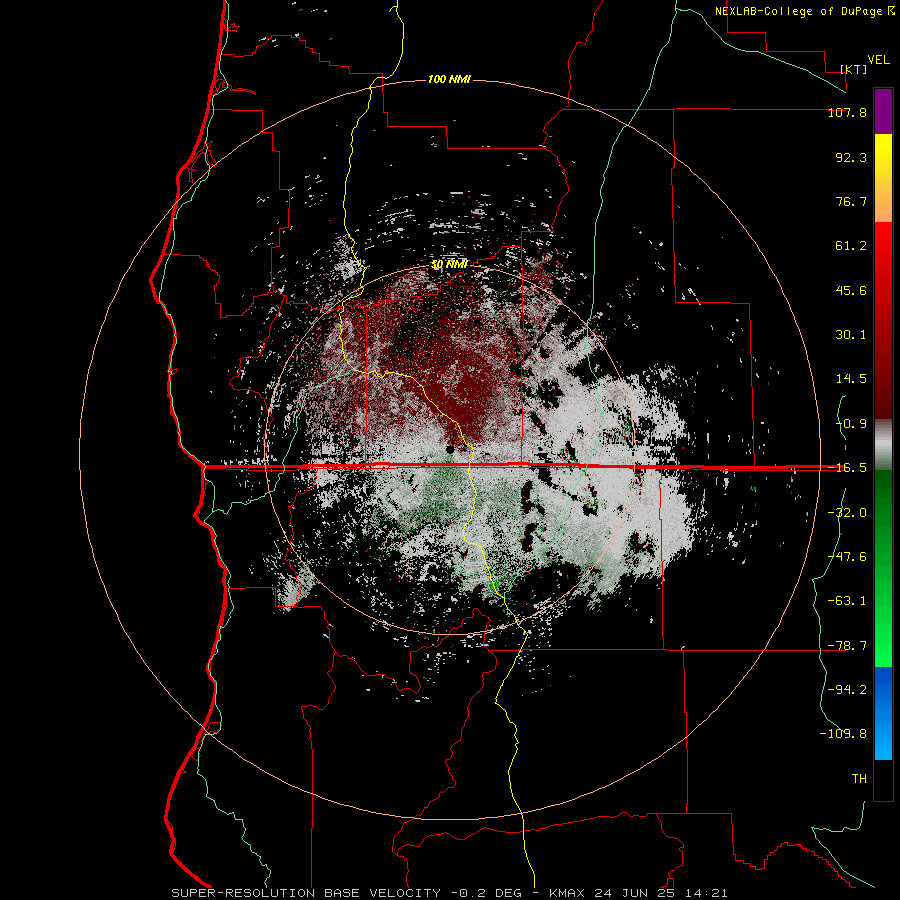This screenshot has height=900, width=900.
Task: Click the [KT] units label
Action: (854, 69)
